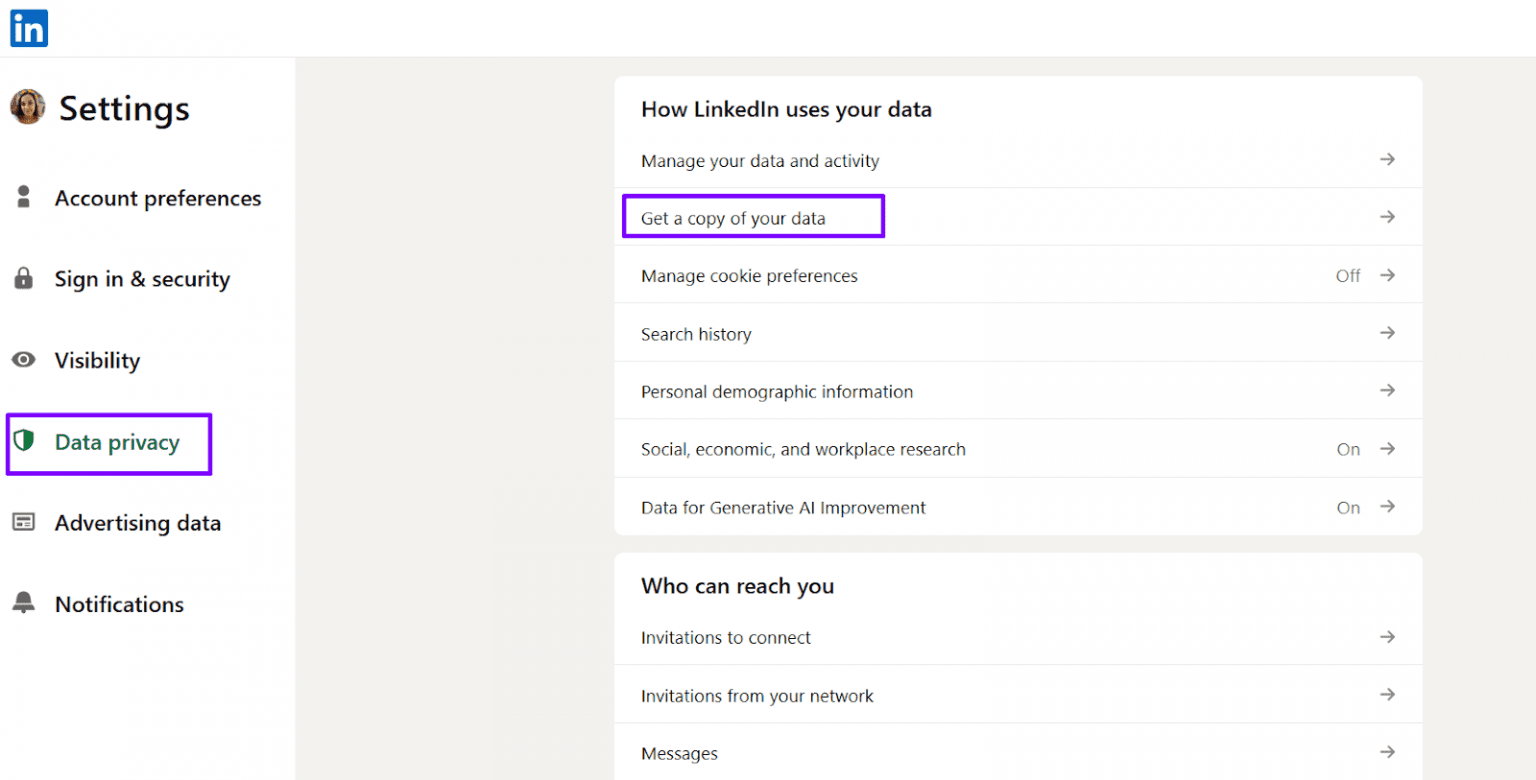The image size is (1536, 780).
Task: Open the Account preferences section
Action: point(158,197)
